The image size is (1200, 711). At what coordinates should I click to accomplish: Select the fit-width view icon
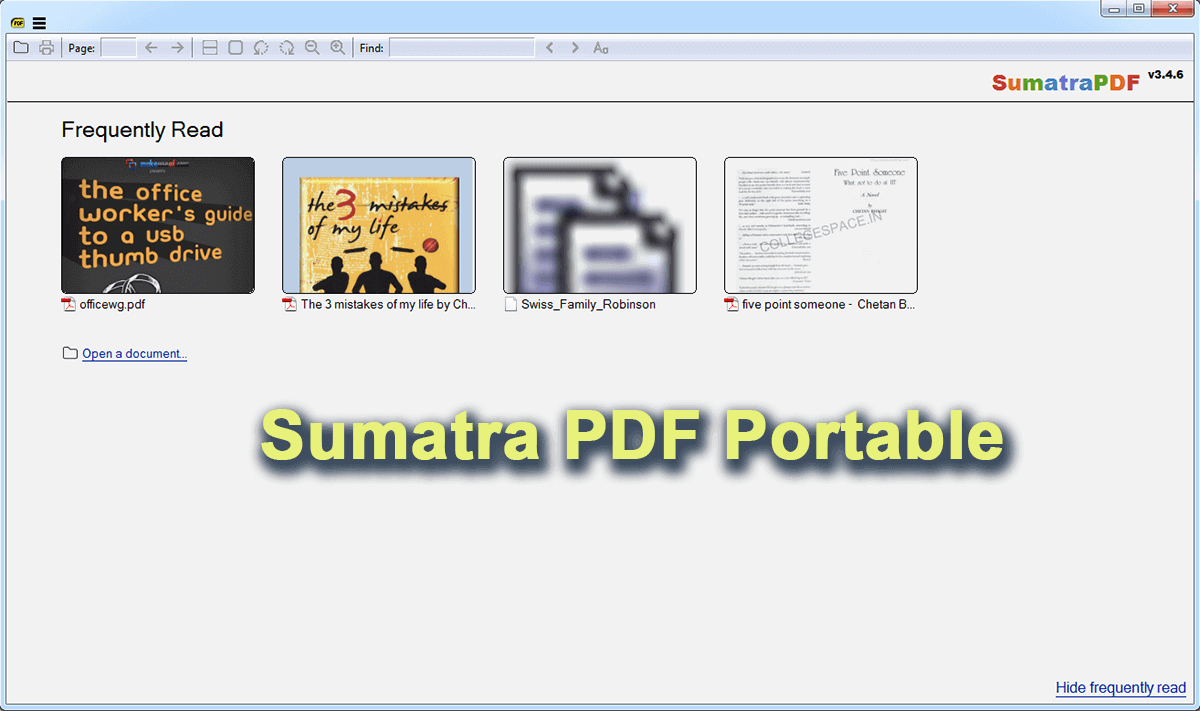pyautogui.click(x=209, y=47)
